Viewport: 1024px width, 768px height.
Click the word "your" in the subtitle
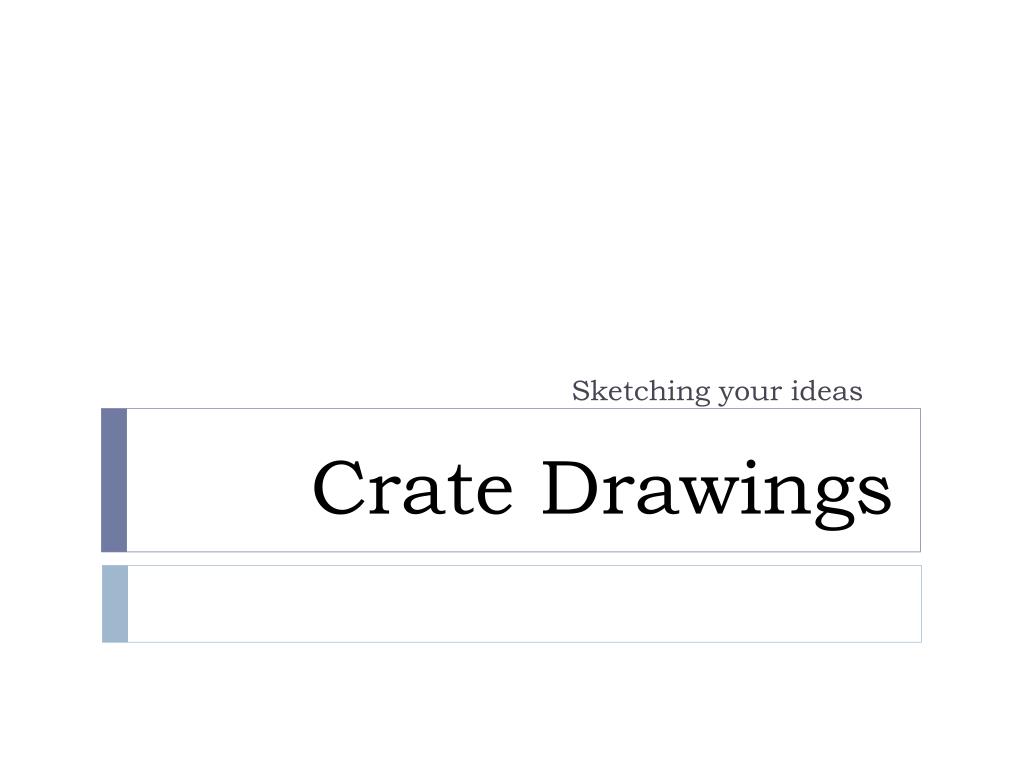coord(750,394)
